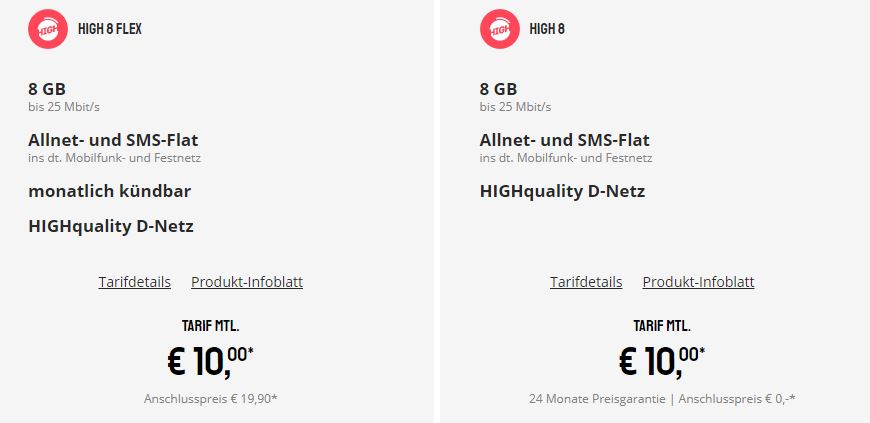Open Produkt-Infoblatt for the HIGH 8 FLEX plan
870x423 pixels.
click(x=247, y=282)
